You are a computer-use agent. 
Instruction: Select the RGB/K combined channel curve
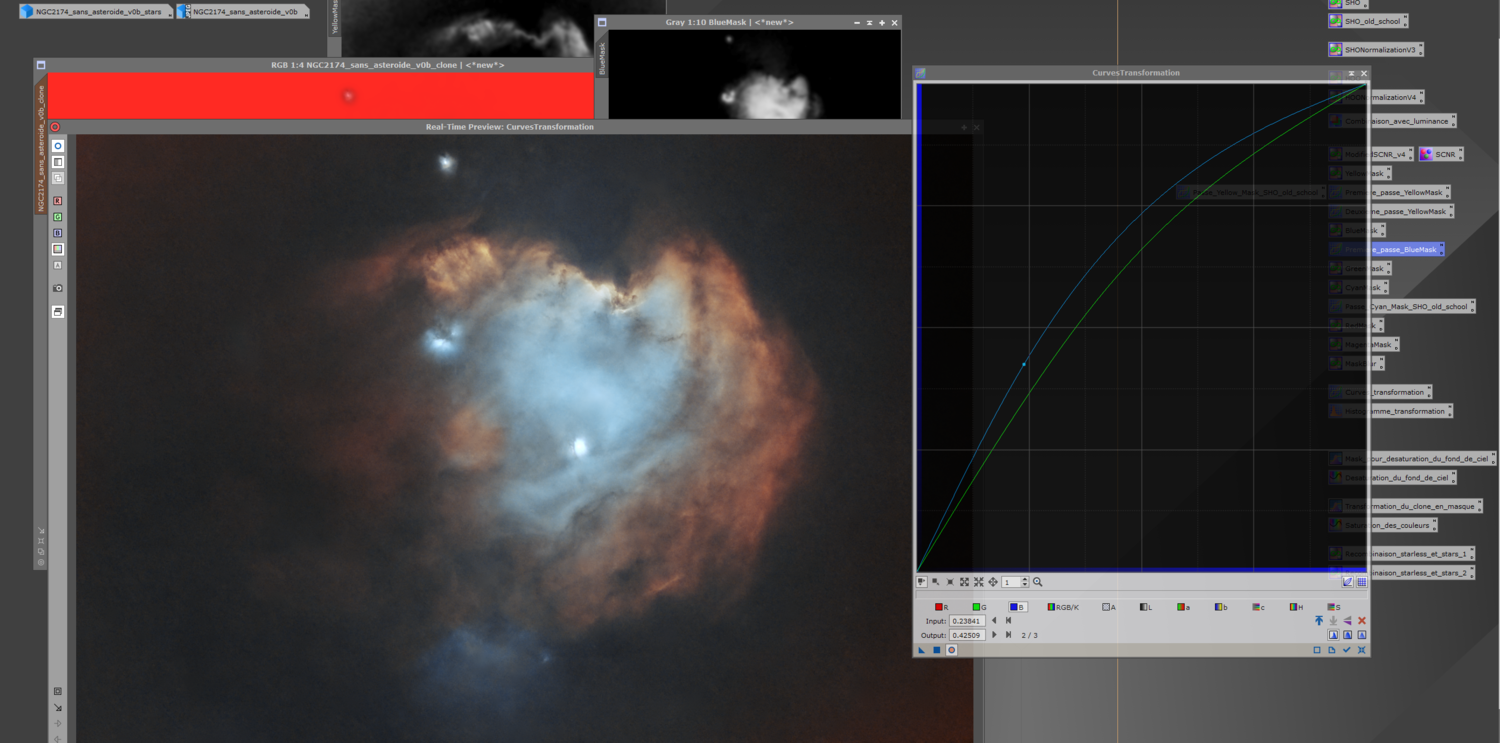[1063, 607]
